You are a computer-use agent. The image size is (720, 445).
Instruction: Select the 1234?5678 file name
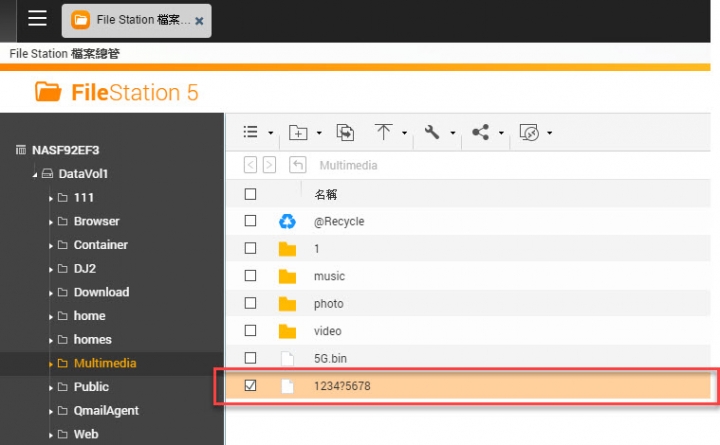pyautogui.click(x=342, y=386)
